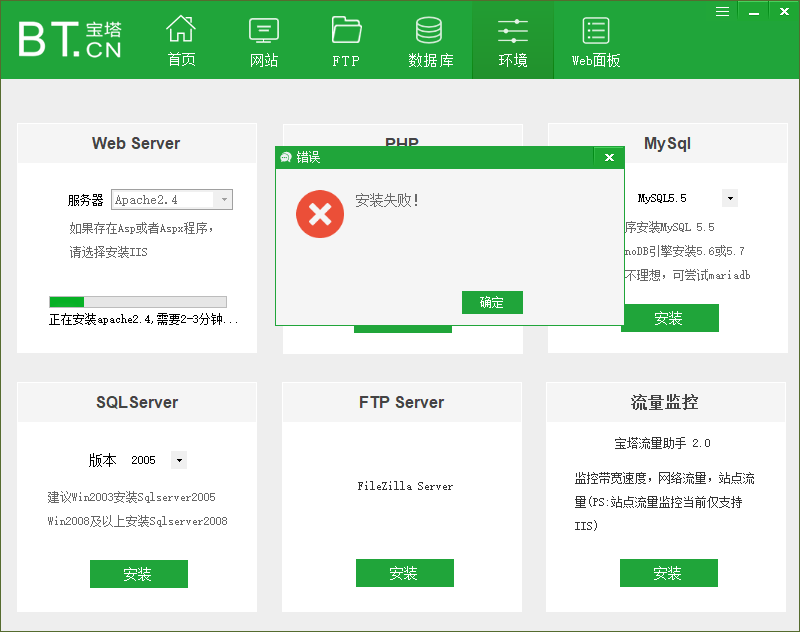This screenshot has height=632, width=800.
Task: Click the MySql panel header
Action: [x=668, y=143]
